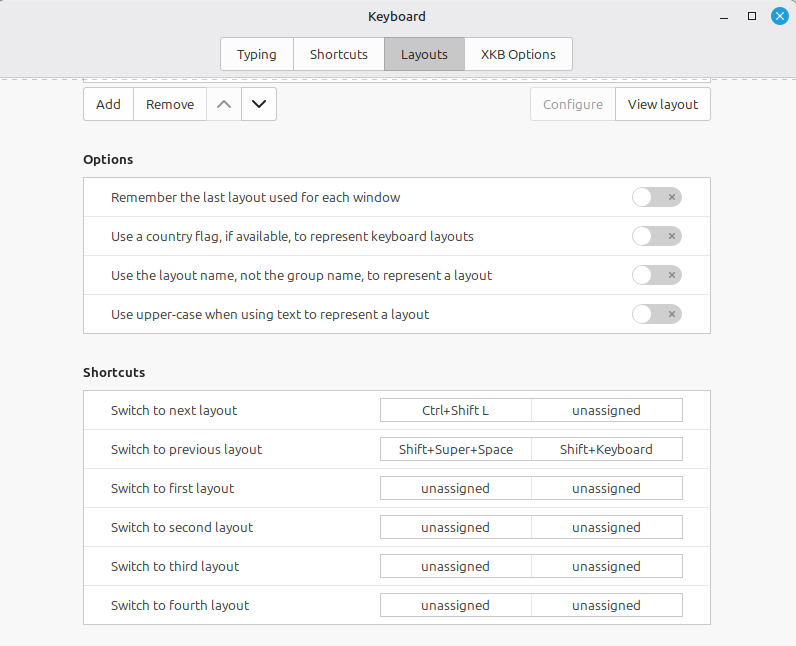Click the "Use the layout name" label
This screenshot has width=796, height=646.
pos(302,276)
